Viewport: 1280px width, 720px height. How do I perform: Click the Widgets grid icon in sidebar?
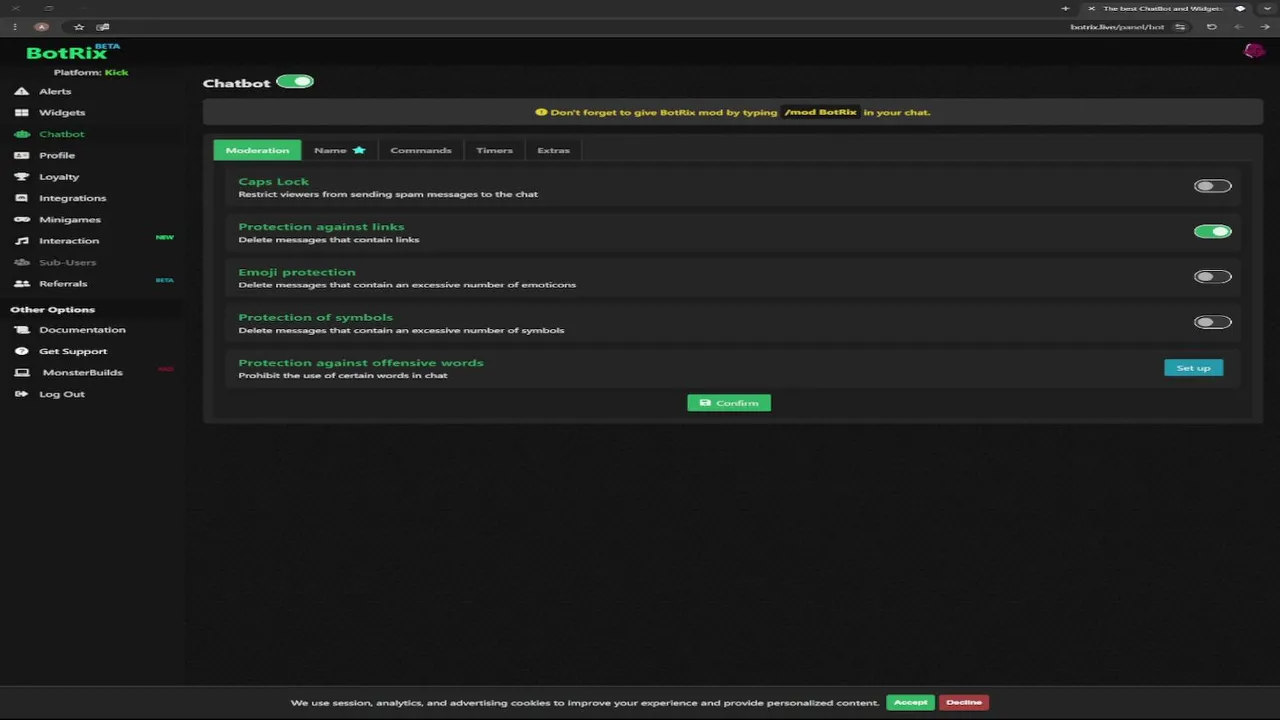pyautogui.click(x=21, y=113)
